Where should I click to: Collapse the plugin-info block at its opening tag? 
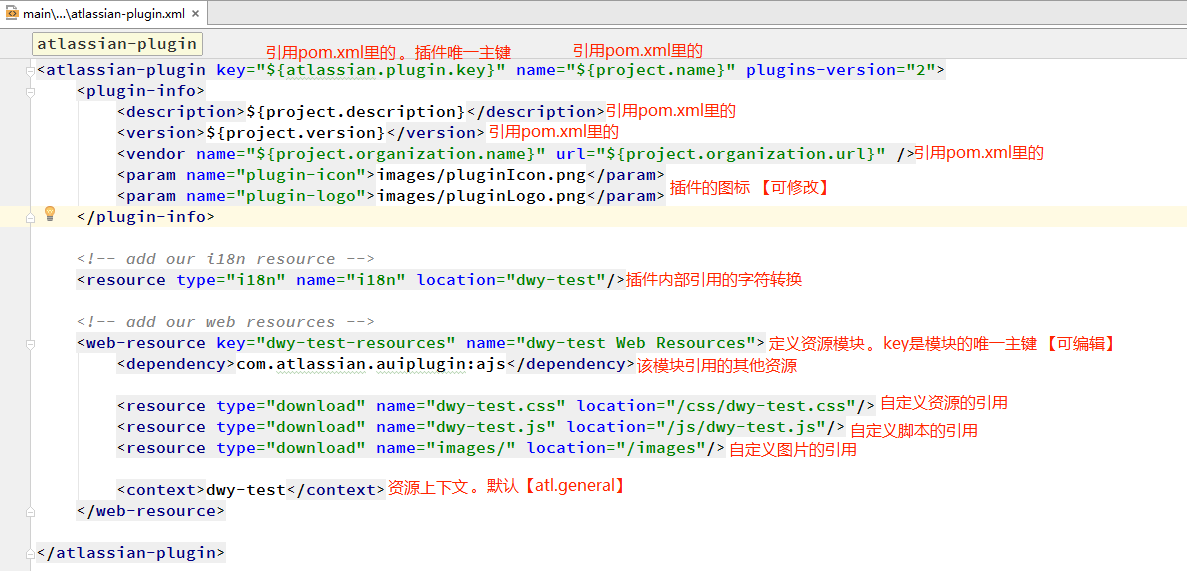(x=30, y=91)
